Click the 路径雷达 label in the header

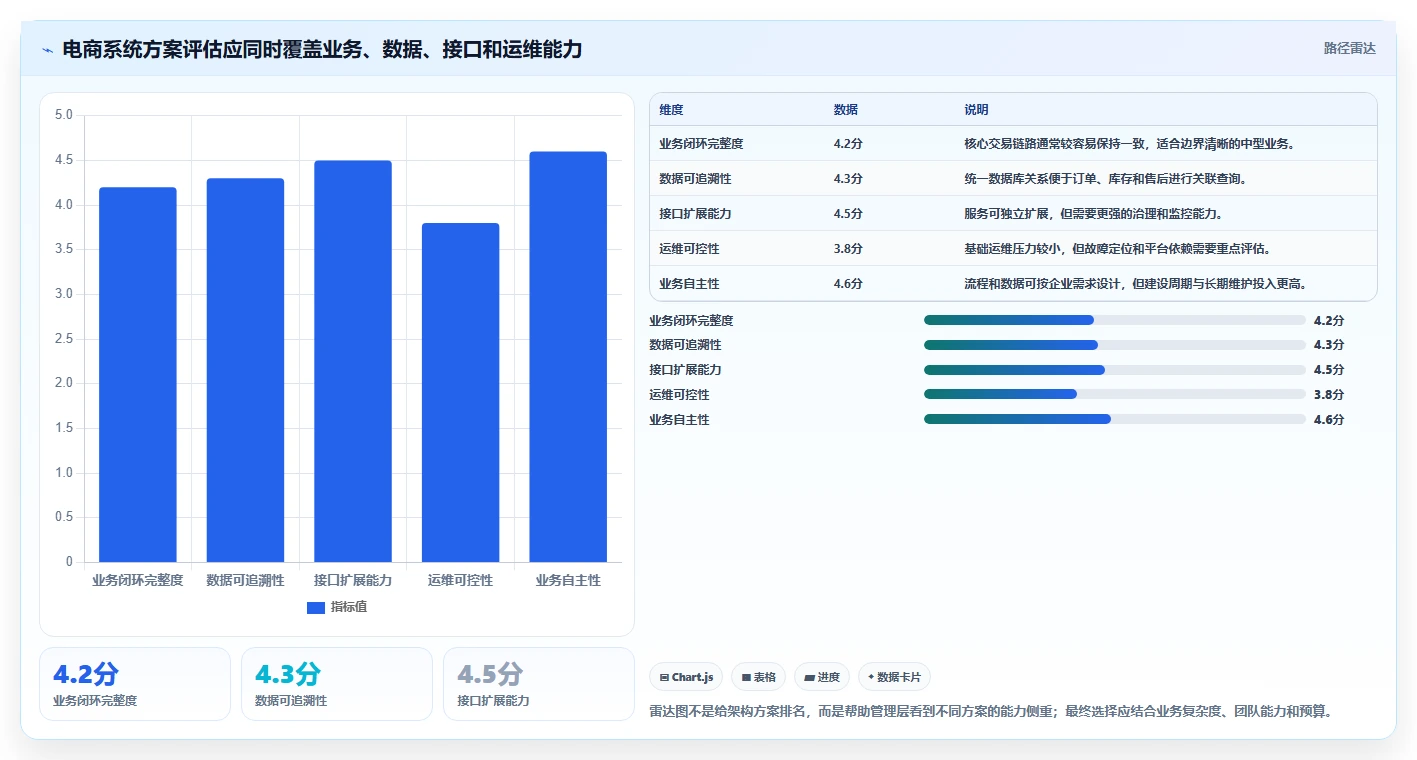[x=1350, y=48]
